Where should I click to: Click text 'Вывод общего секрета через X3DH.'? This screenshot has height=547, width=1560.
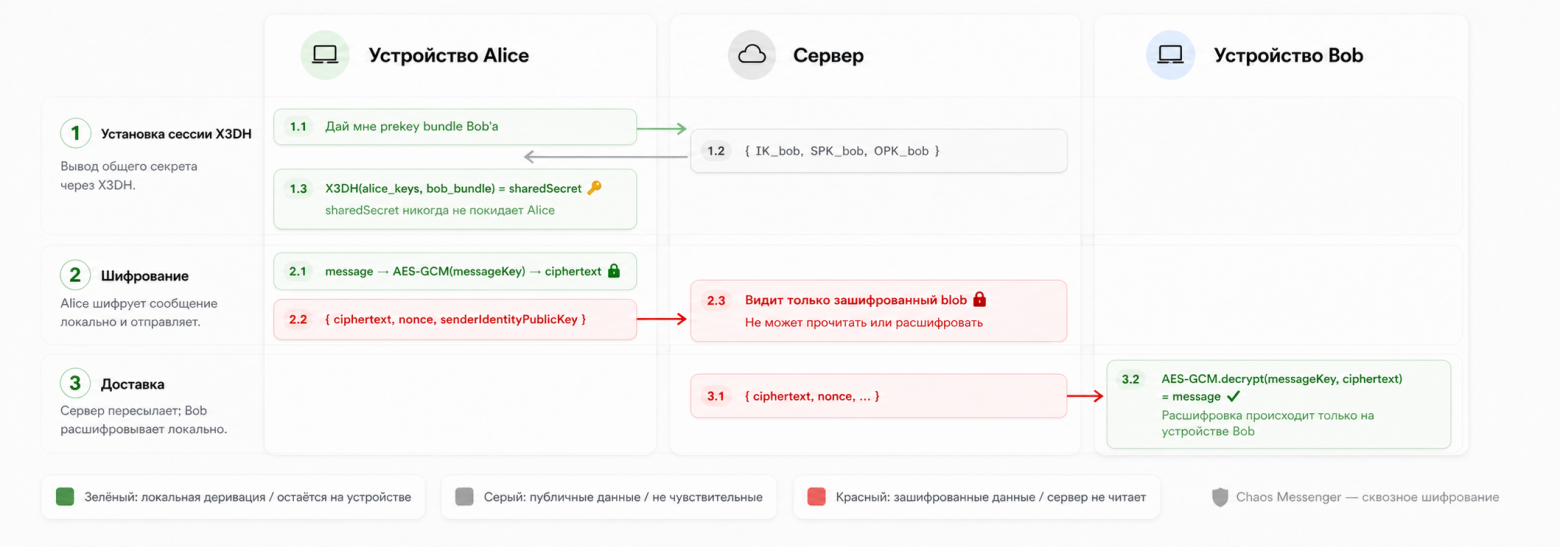click(128, 175)
